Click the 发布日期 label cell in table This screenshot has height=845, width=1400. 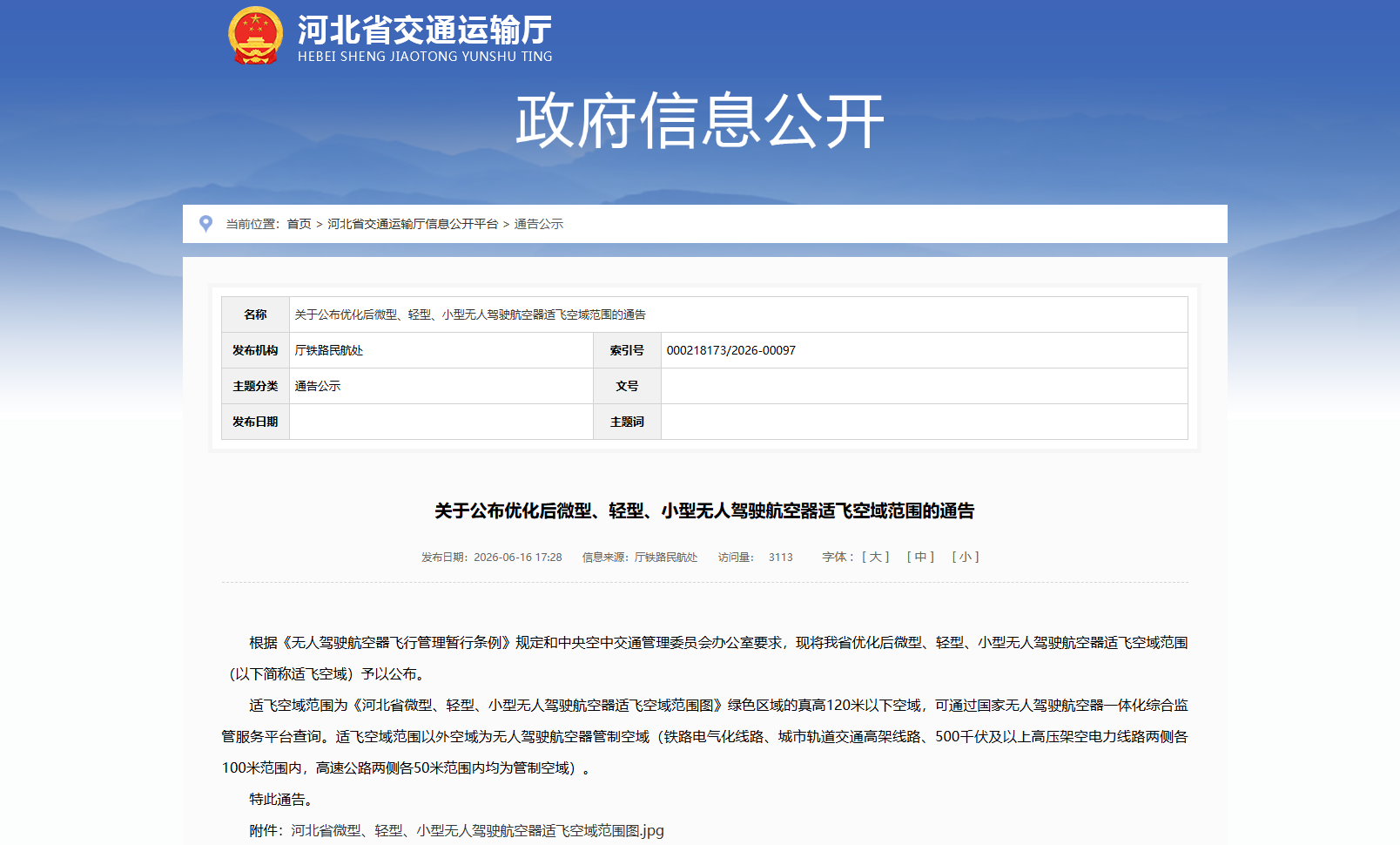point(255,422)
